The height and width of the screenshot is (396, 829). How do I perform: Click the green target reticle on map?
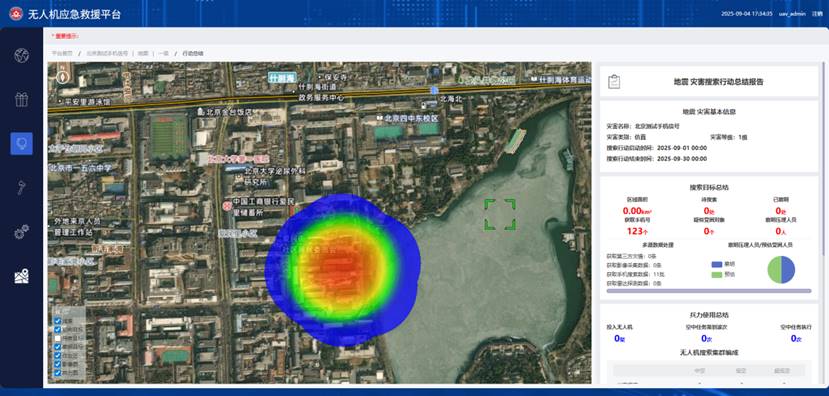coord(500,214)
